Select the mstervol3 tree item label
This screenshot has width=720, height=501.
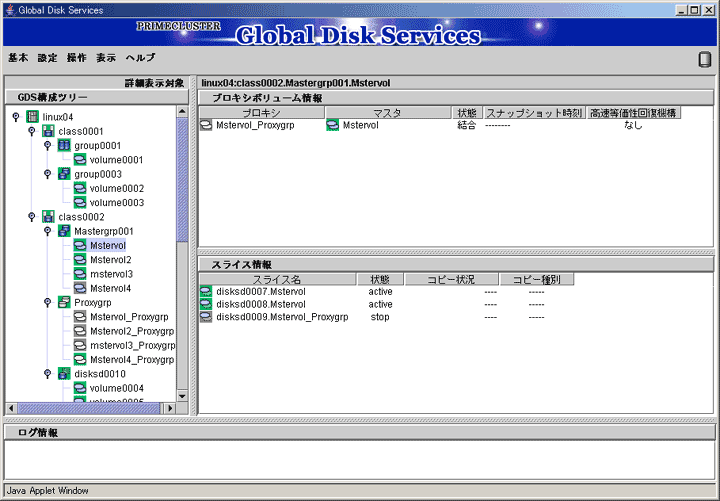(x=112, y=274)
